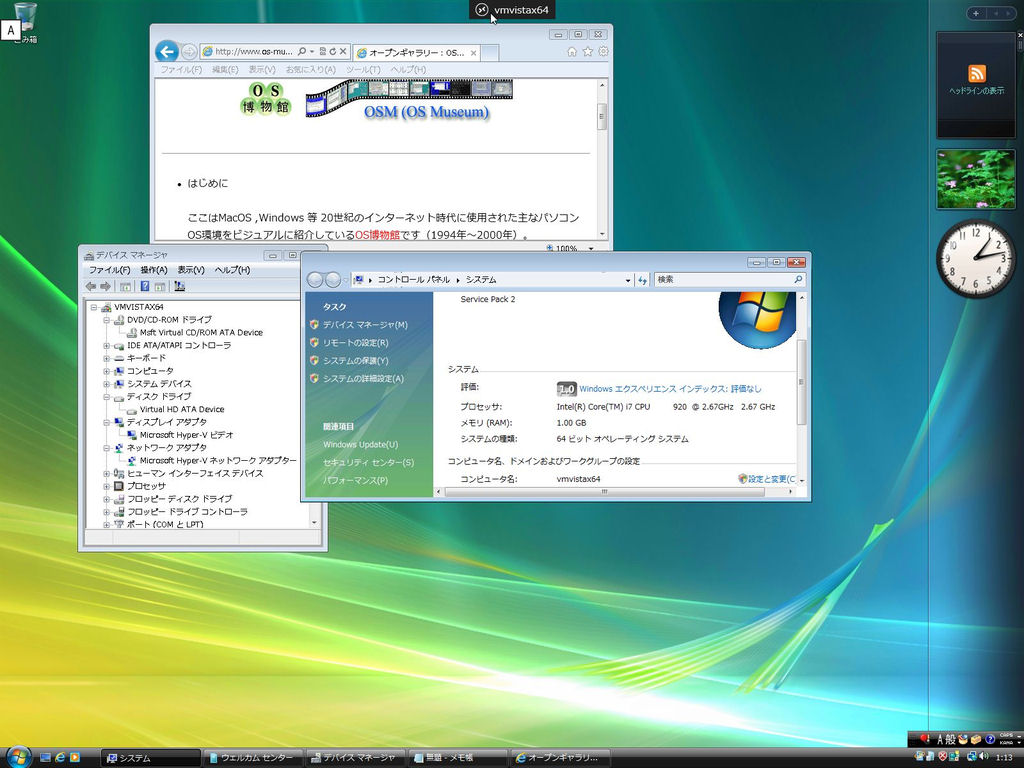Open IE お気に入り(A) menu
Viewport: 1024px width, 768px height.
point(311,69)
